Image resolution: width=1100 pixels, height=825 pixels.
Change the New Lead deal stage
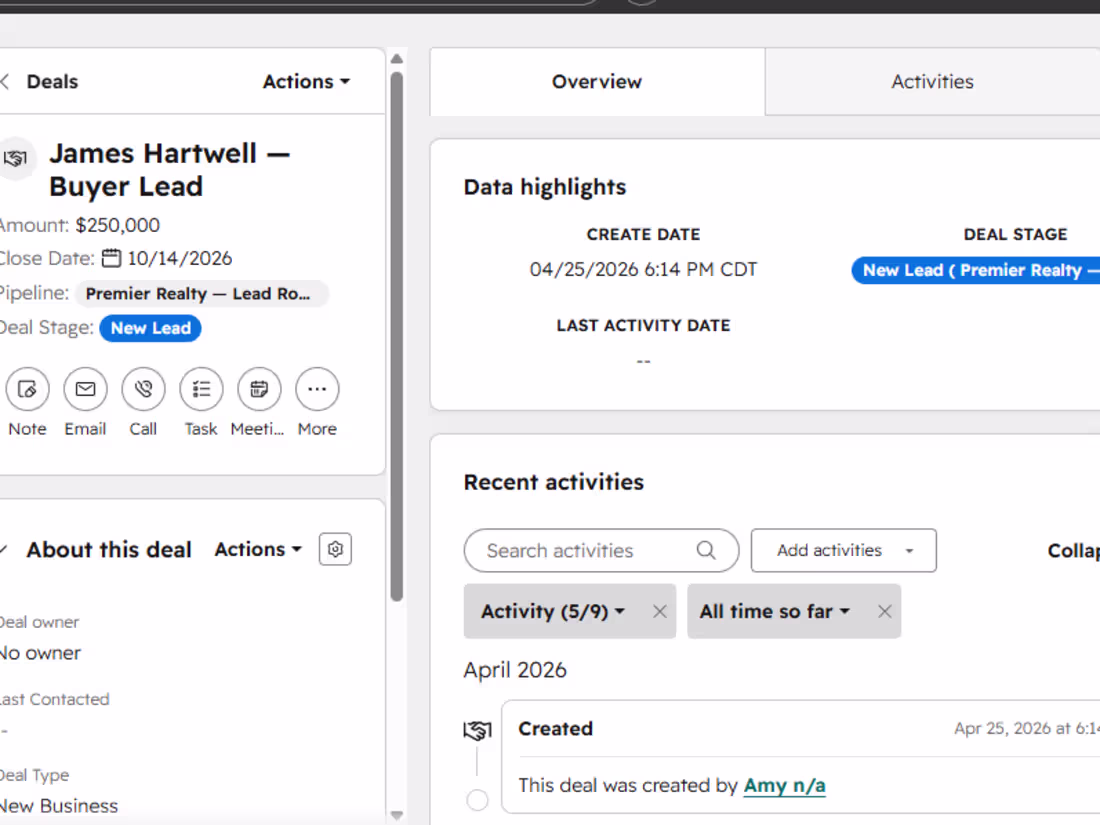150,328
